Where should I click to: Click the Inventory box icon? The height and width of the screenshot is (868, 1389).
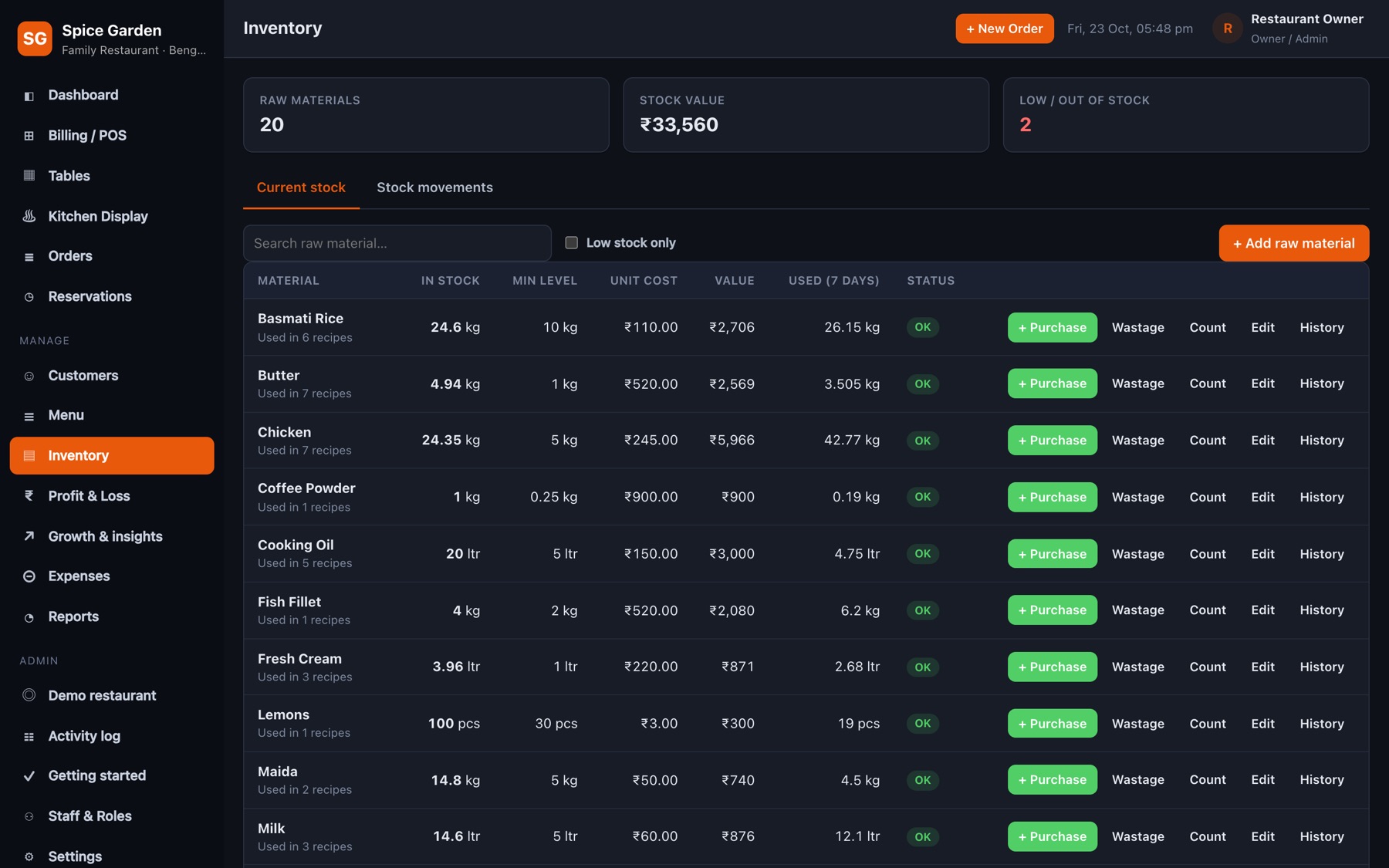pyautogui.click(x=29, y=456)
